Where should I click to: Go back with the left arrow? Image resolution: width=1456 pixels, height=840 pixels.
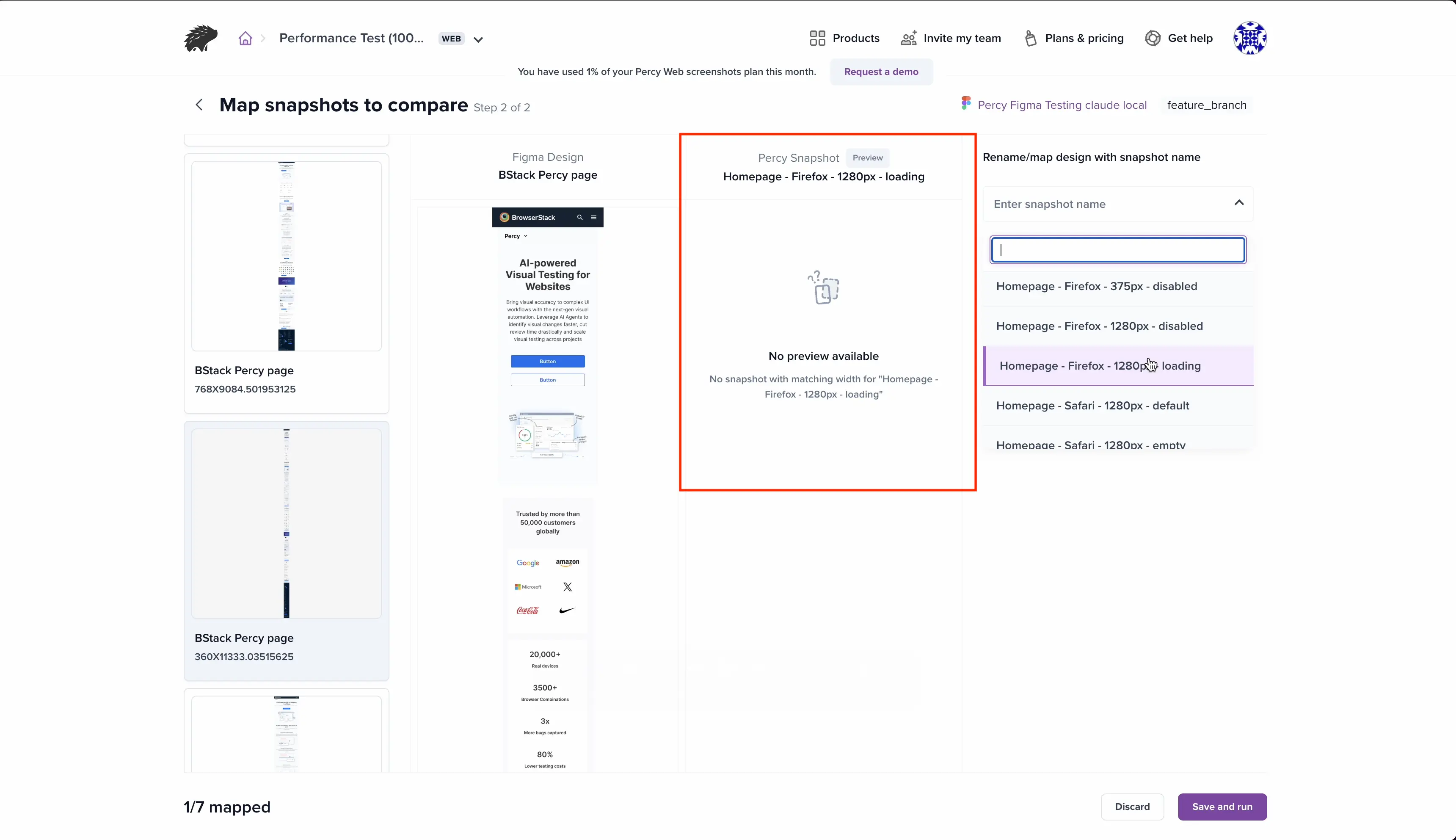click(199, 105)
